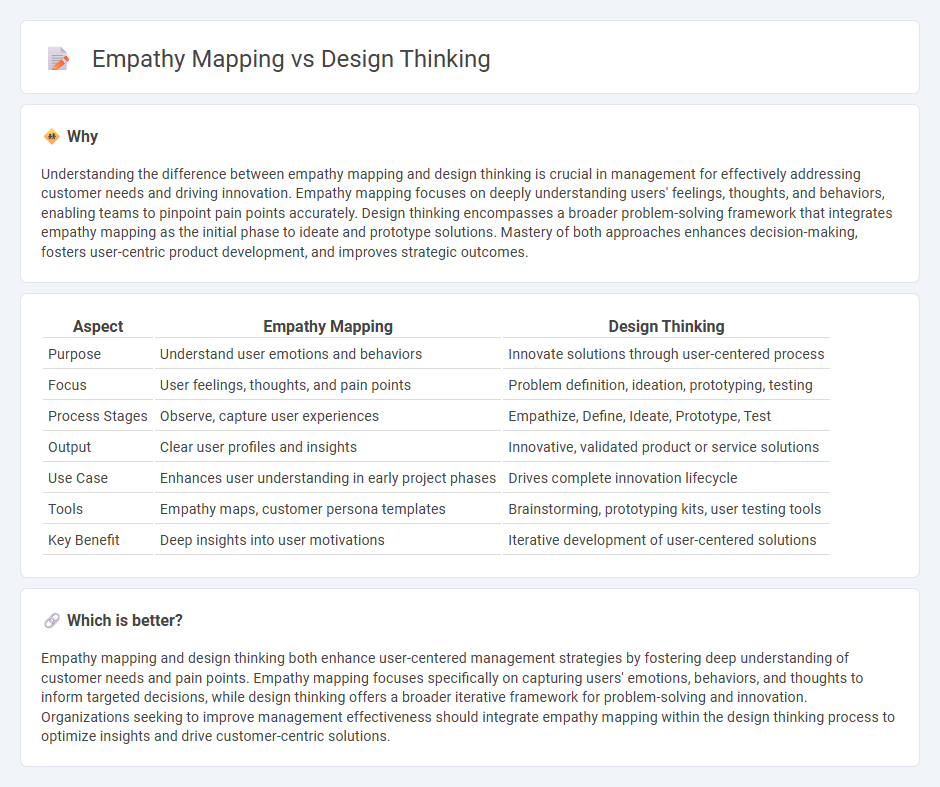Click 'Understand user emotions and behaviors' cell
Image resolution: width=940 pixels, height=787 pixels.
tap(291, 354)
